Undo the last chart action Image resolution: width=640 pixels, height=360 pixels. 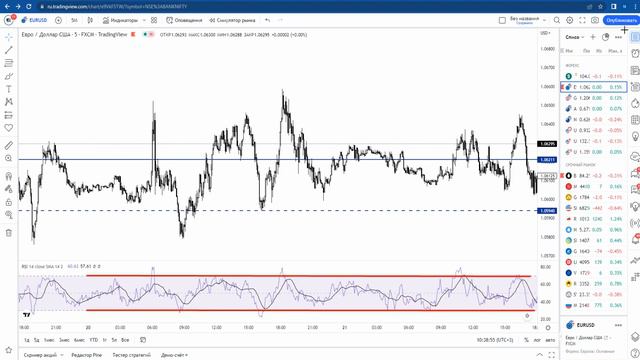click(267, 20)
